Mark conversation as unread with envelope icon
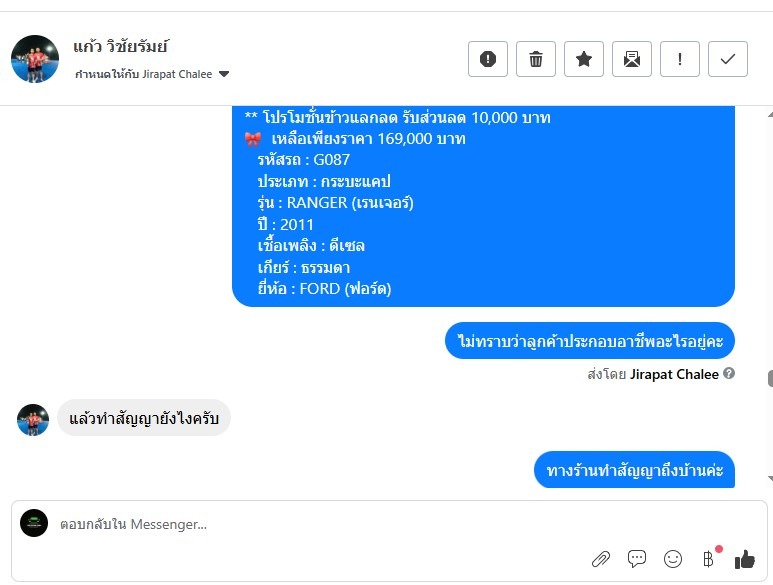This screenshot has width=773, height=585. click(632, 59)
